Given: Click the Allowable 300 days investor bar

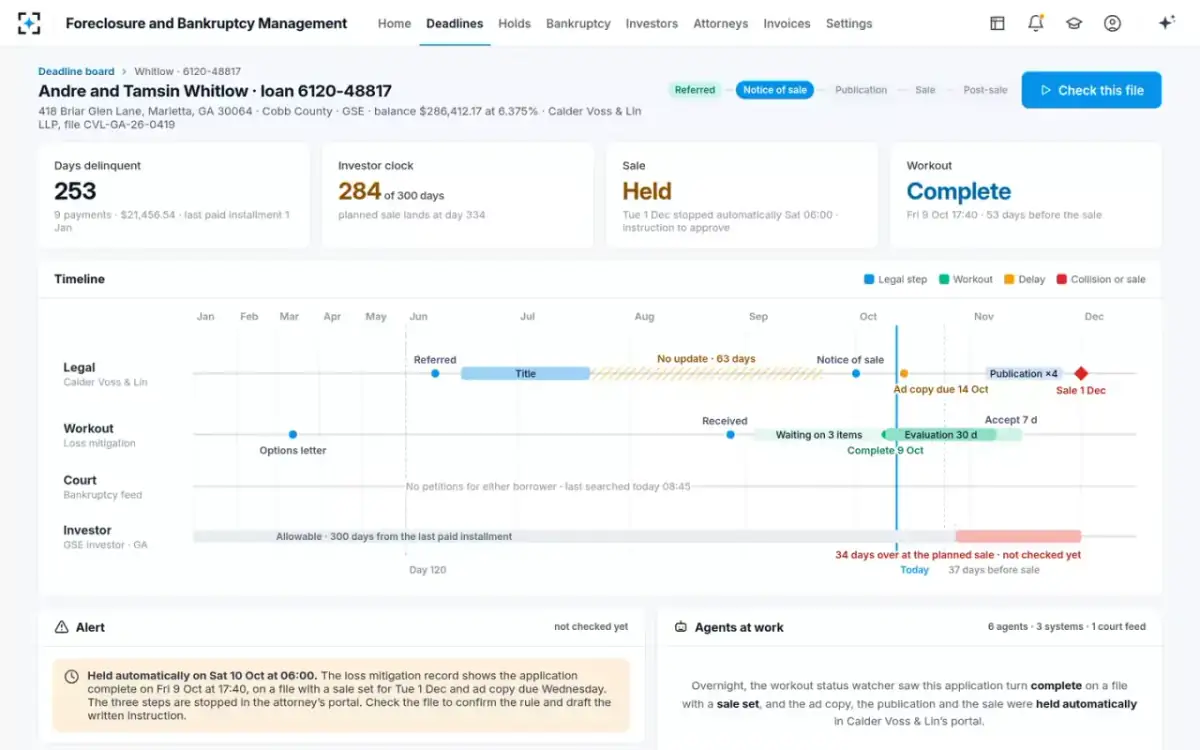Looking at the screenshot, I should 574,536.
